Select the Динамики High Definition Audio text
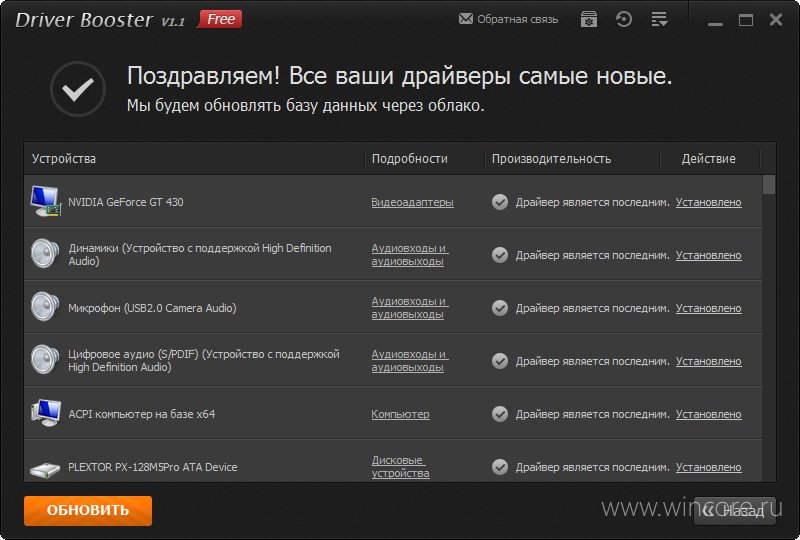The height and width of the screenshot is (540, 800). point(199,255)
